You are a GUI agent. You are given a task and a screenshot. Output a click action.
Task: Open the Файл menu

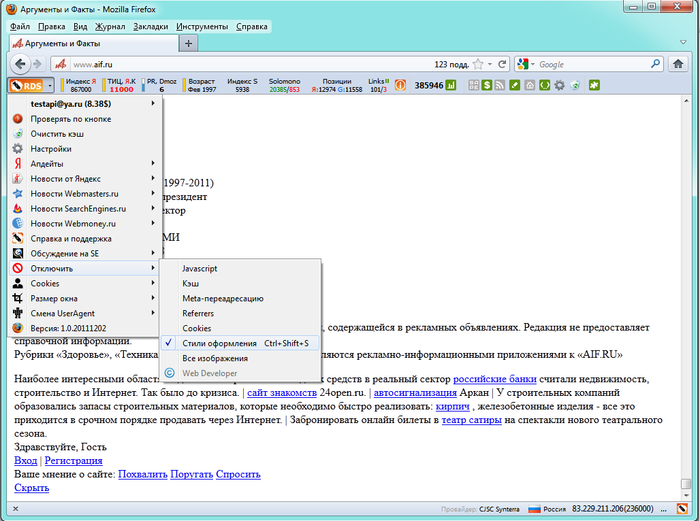[x=20, y=27]
